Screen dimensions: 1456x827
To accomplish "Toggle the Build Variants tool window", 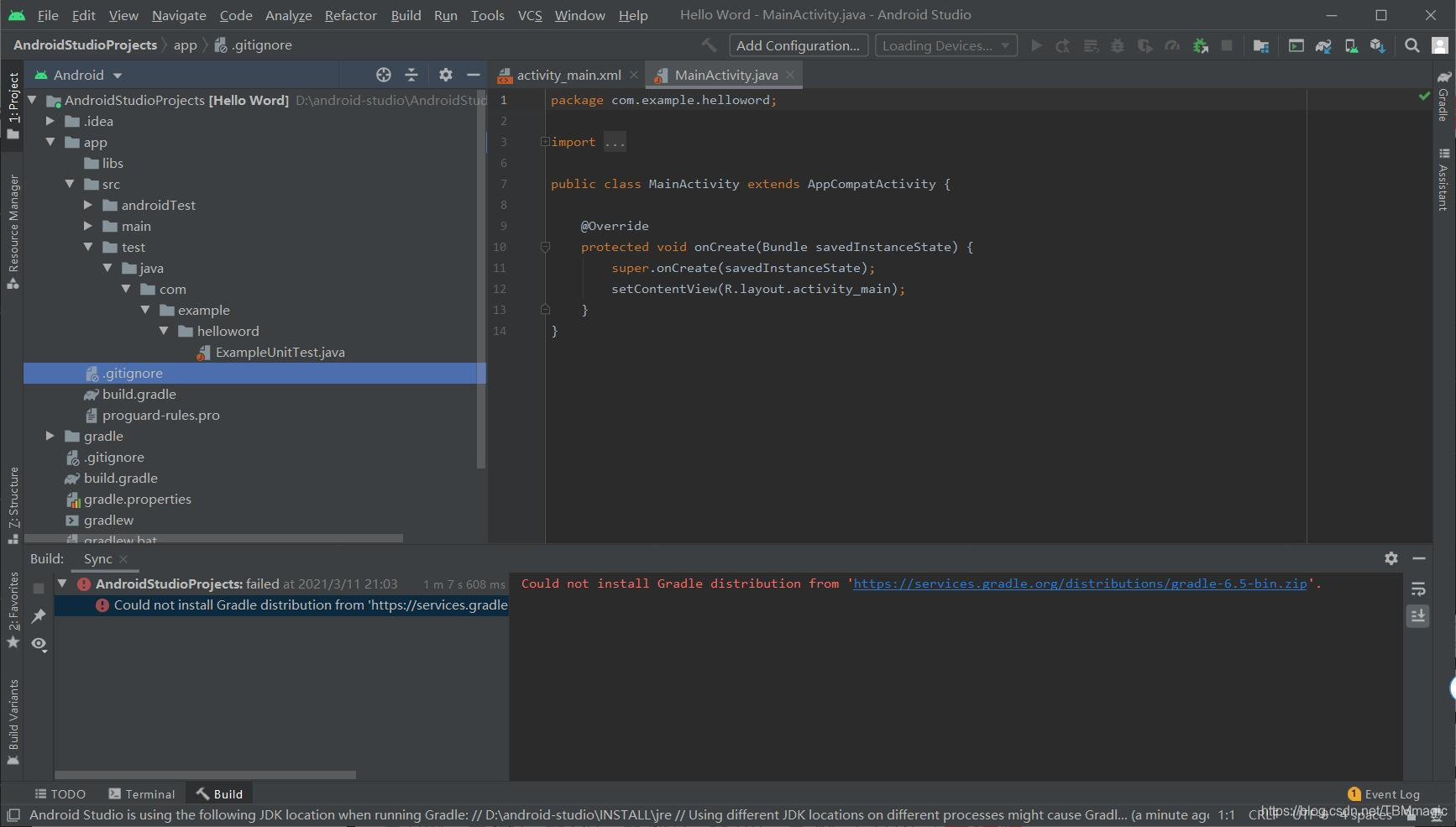I will [x=13, y=722].
